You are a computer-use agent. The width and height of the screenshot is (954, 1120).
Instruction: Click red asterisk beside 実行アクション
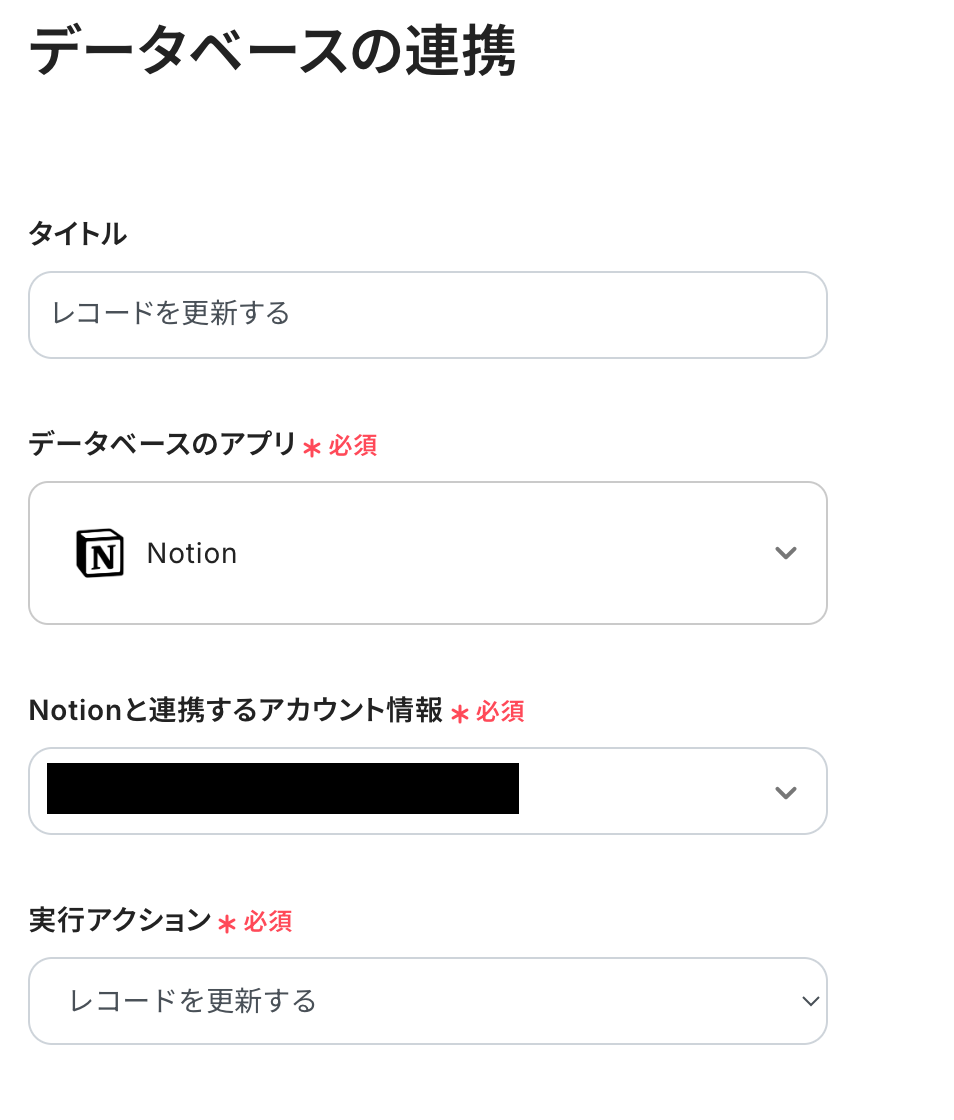point(227,924)
